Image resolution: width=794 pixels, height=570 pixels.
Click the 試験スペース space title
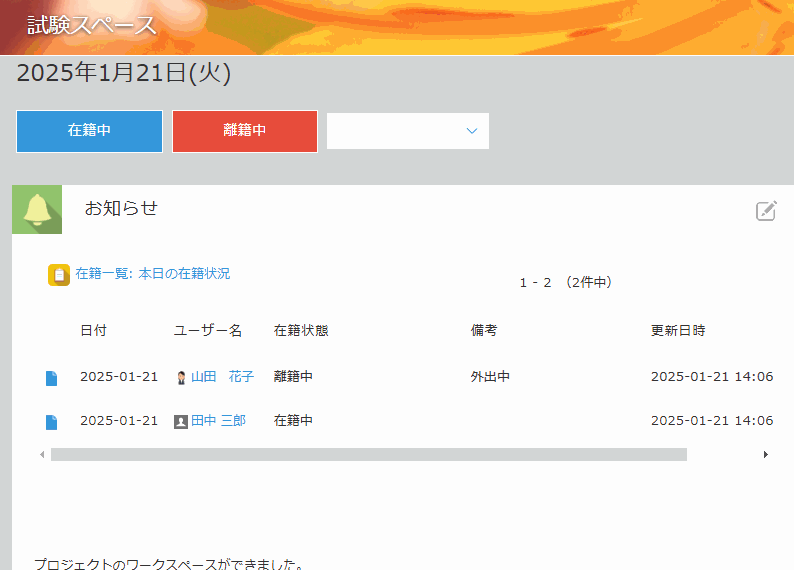92,26
